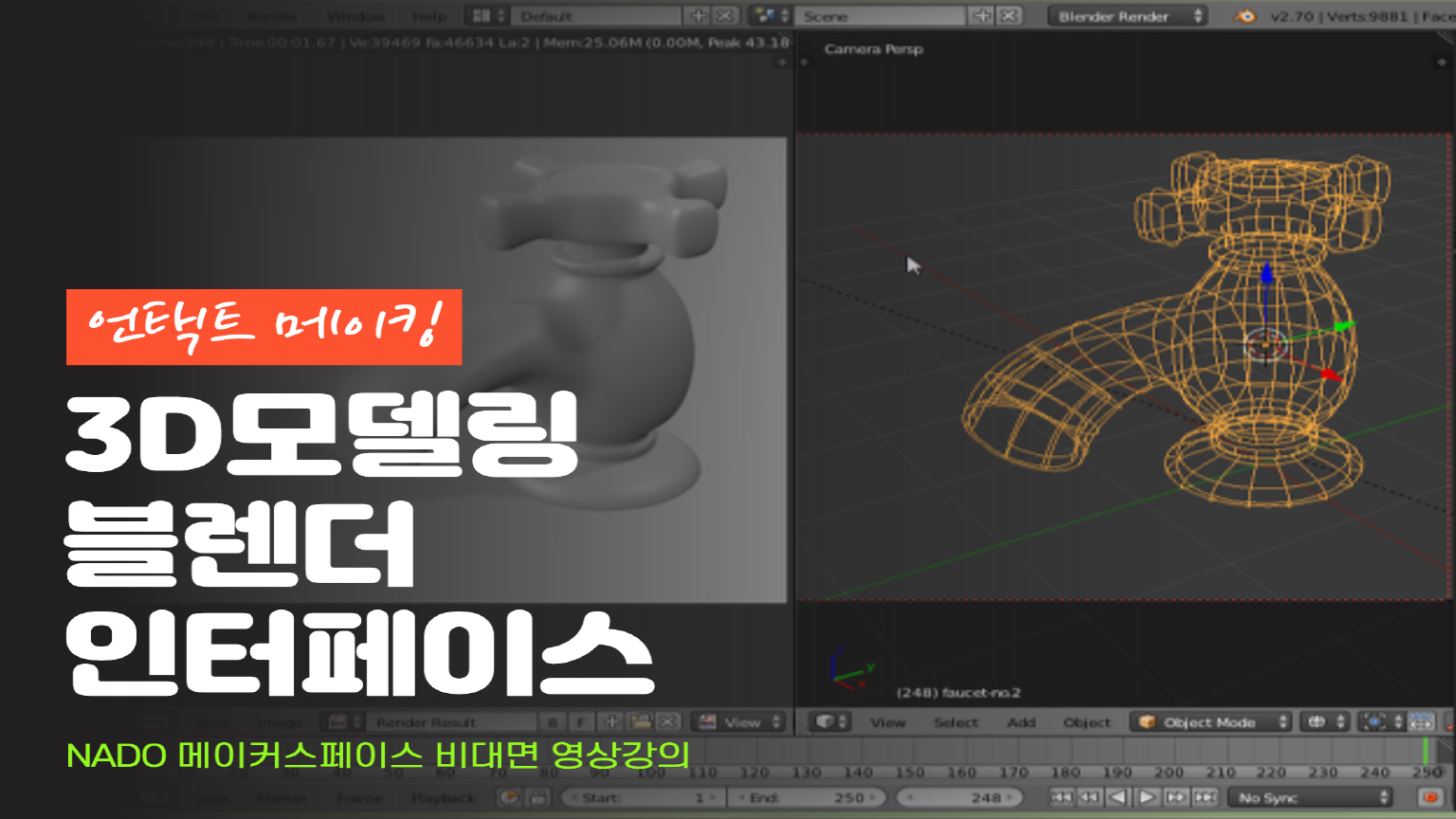The height and width of the screenshot is (819, 1456).
Task: Toggle the auto keyframe record button
Action: point(1431,797)
